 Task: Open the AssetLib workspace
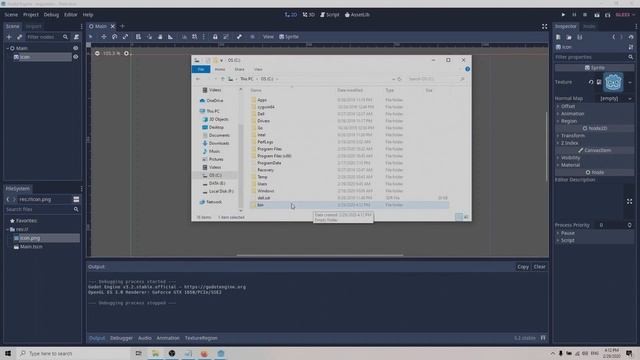click(357, 15)
